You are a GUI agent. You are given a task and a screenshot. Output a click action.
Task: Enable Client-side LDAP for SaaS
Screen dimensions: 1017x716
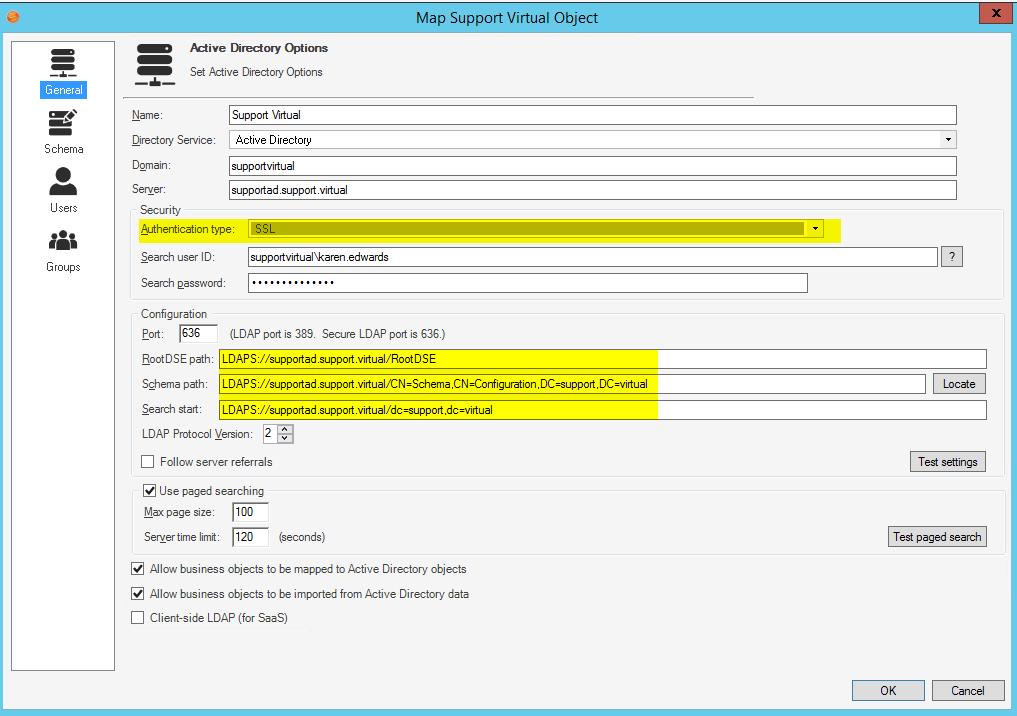point(137,618)
